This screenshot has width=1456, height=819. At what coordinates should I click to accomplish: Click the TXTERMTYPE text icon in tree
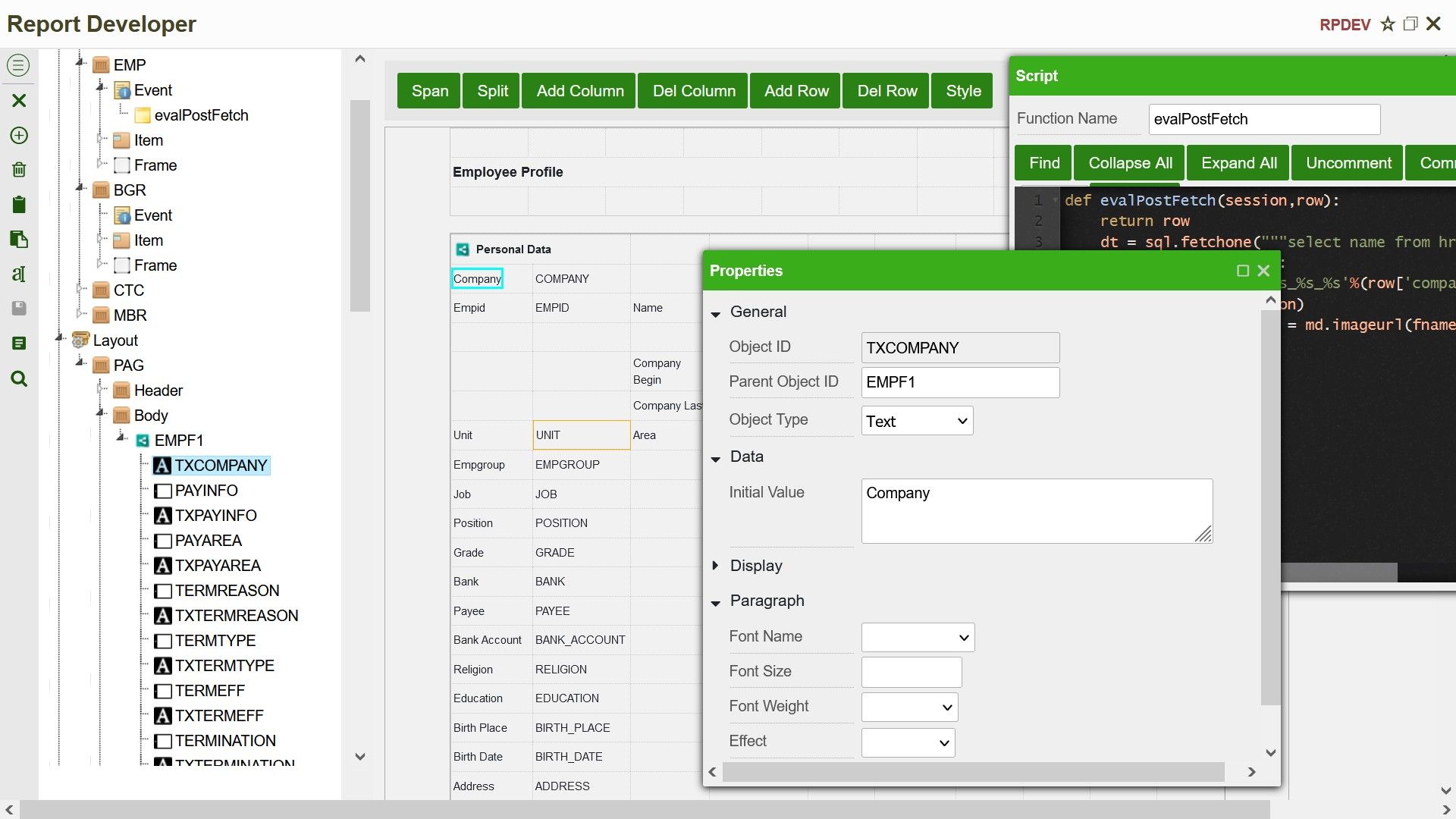162,666
